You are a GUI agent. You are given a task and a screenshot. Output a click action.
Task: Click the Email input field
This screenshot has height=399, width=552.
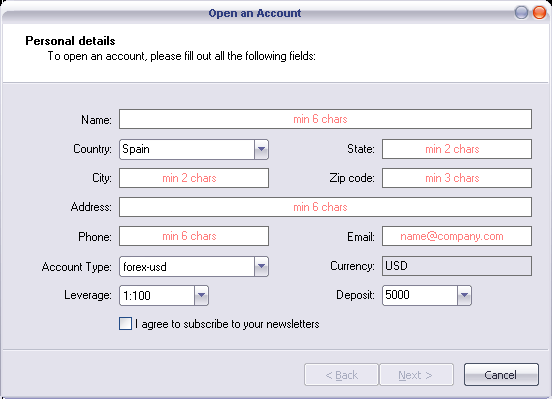(x=457, y=236)
